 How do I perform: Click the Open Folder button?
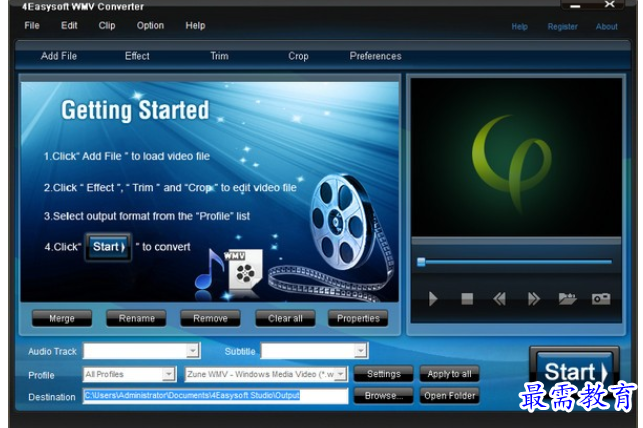[449, 396]
